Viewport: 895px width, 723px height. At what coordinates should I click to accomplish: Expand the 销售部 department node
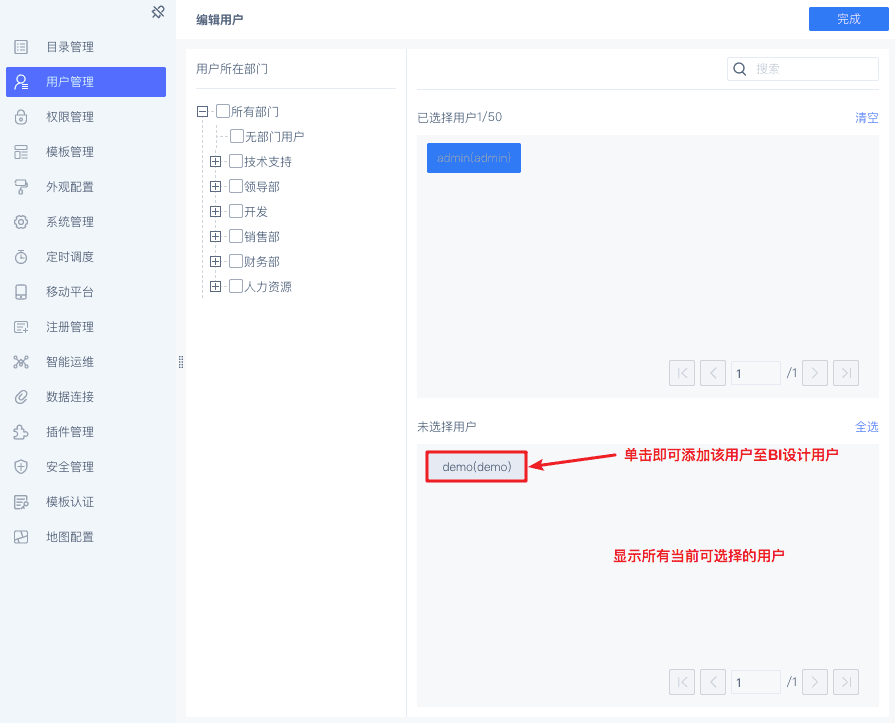215,237
